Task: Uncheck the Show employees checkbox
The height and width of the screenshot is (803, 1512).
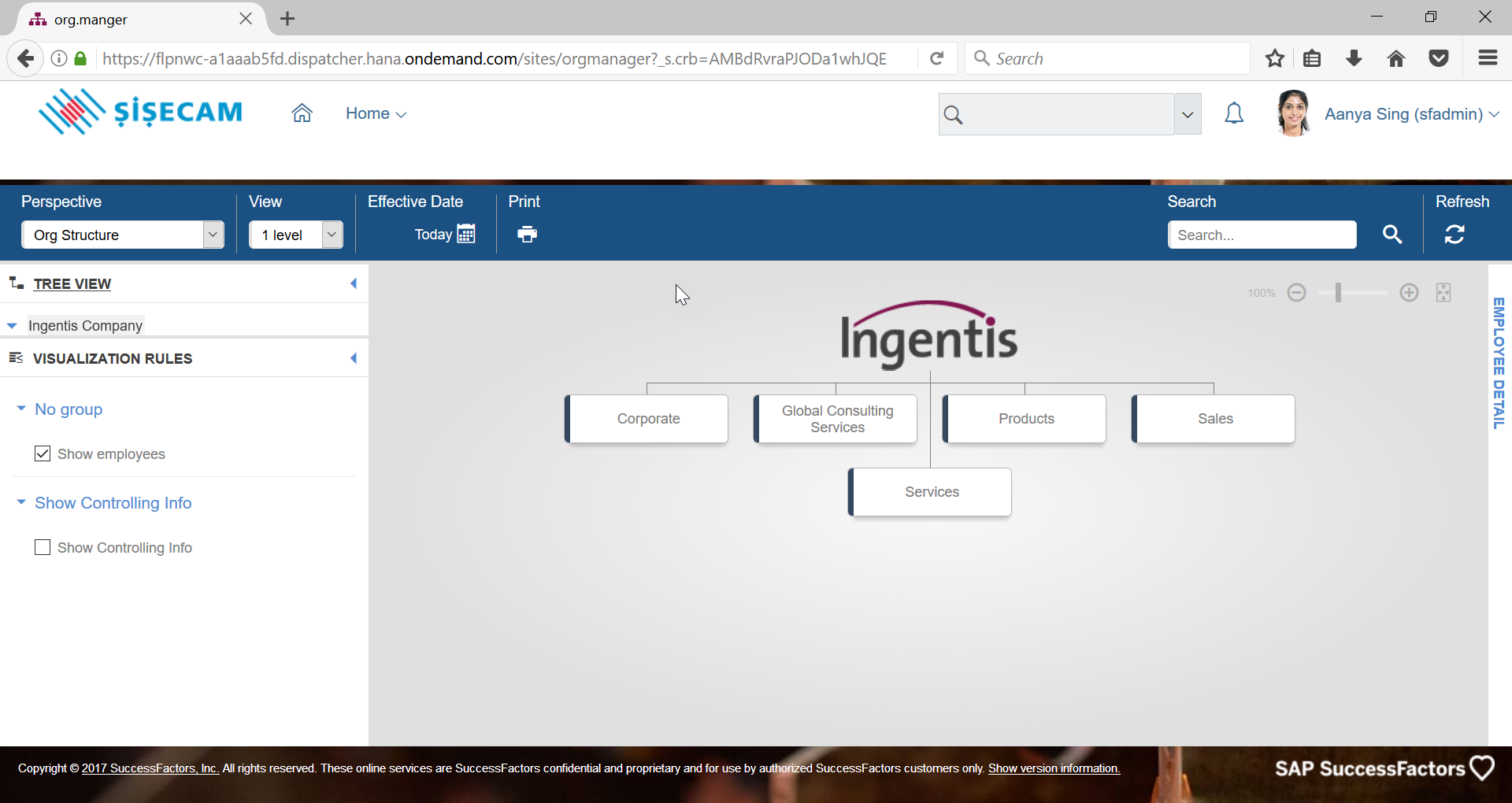Action: tap(43, 453)
